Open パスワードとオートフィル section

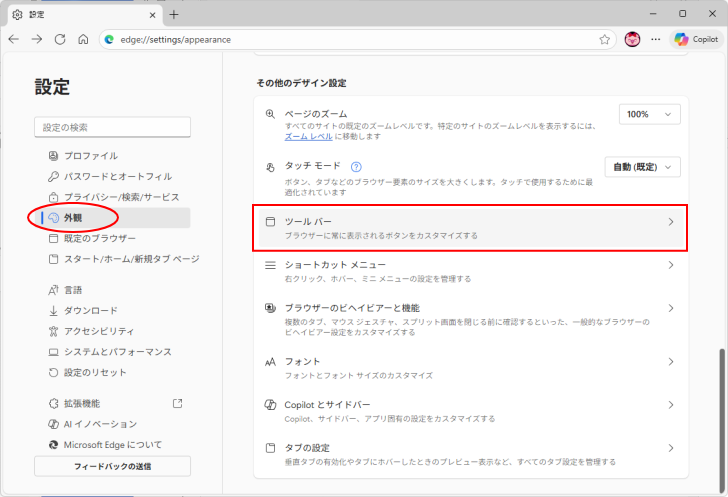pos(112,177)
